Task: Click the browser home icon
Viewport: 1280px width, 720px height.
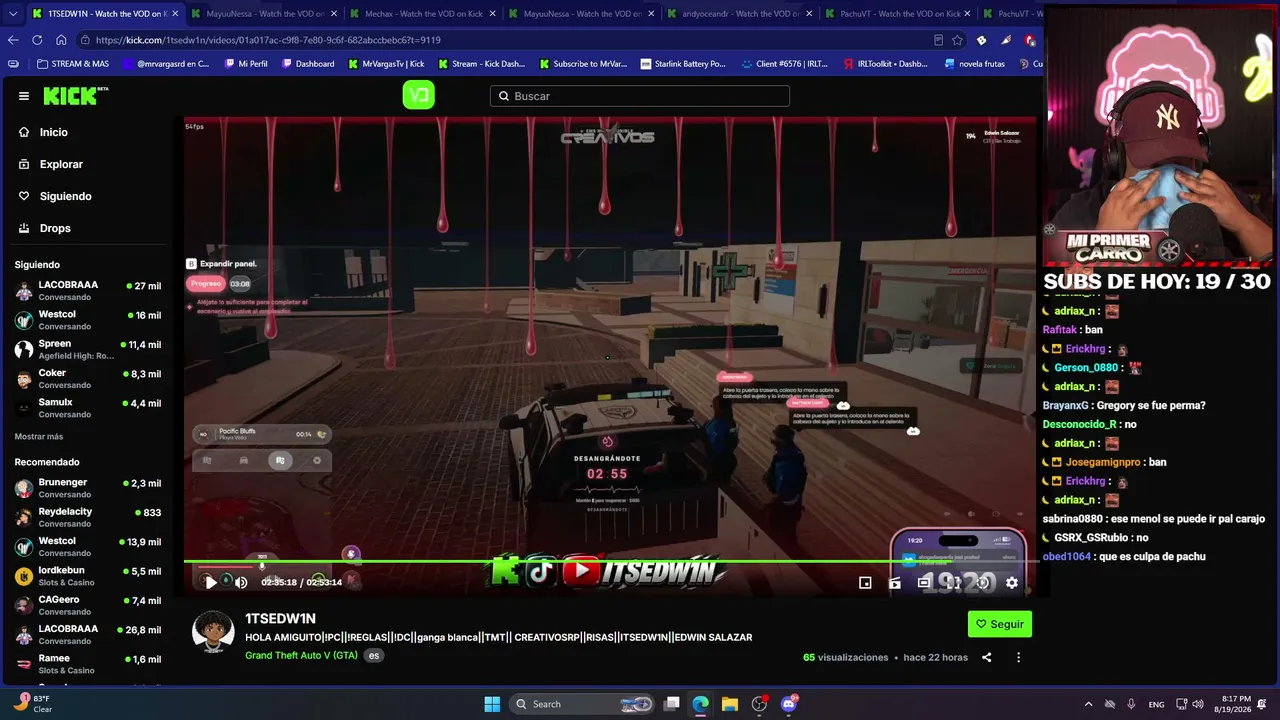Action: point(61,40)
